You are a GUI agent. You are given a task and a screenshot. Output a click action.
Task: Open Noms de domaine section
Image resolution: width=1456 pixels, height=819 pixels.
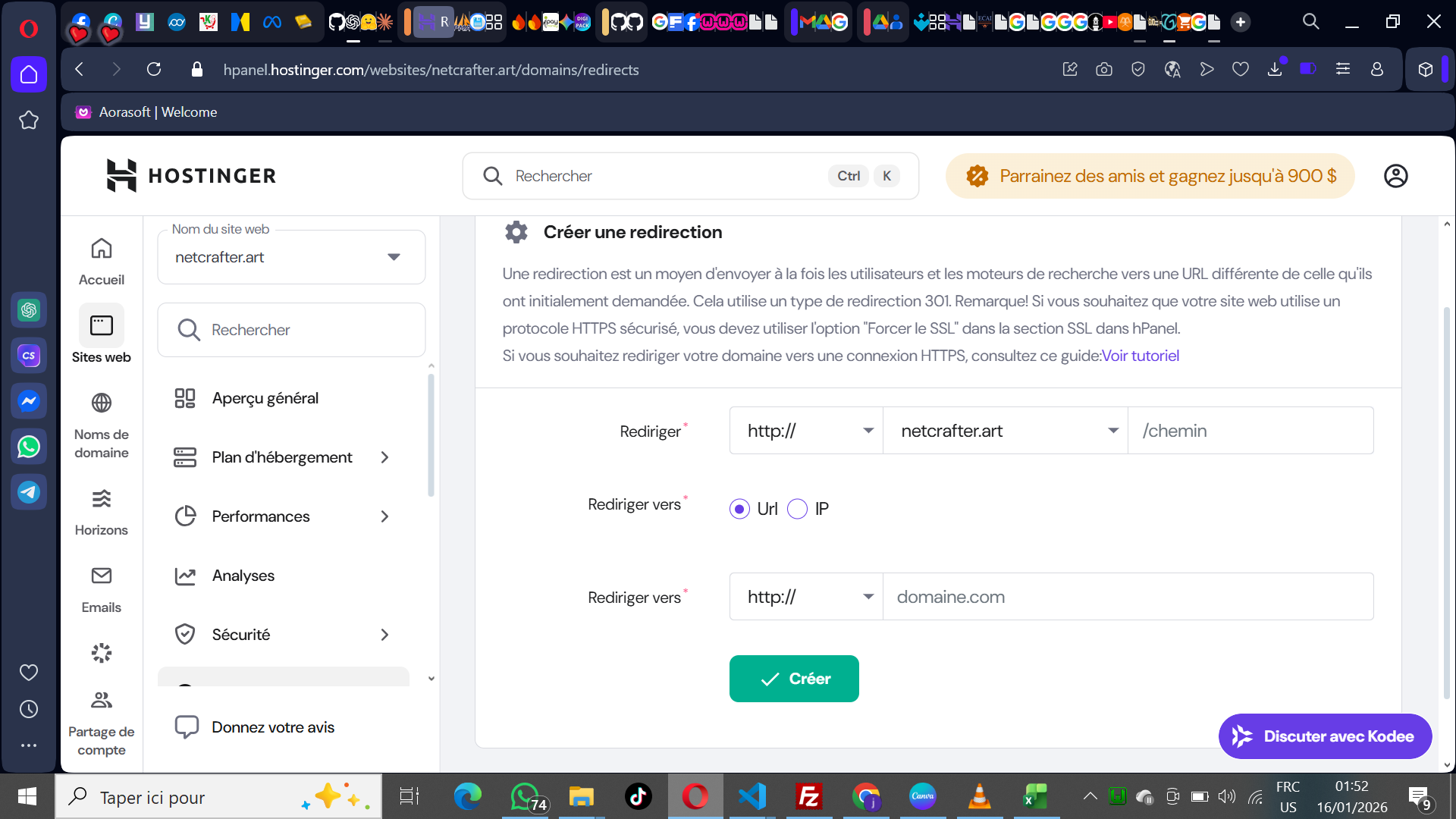point(102,425)
